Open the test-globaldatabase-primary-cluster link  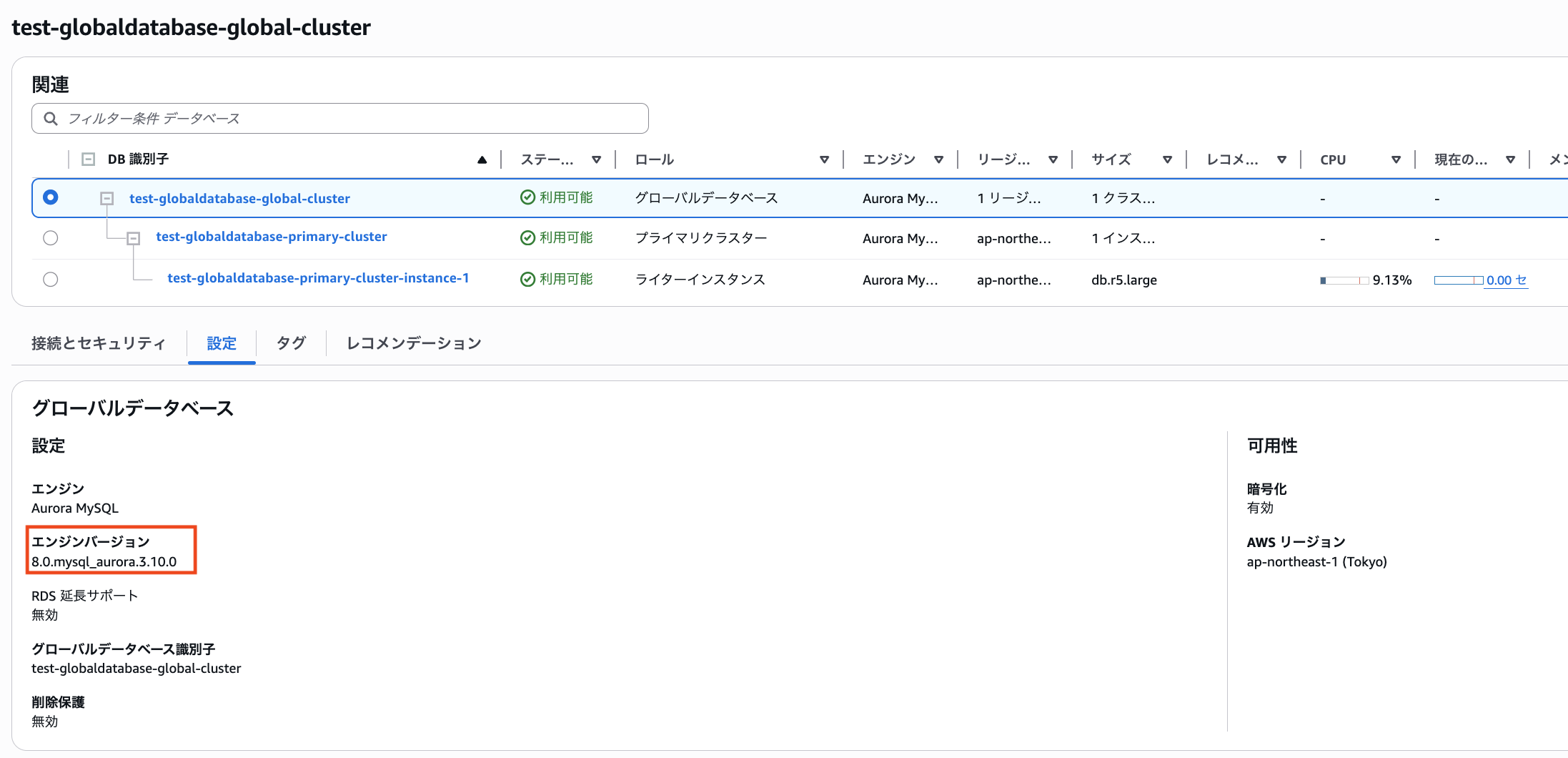tap(271, 236)
